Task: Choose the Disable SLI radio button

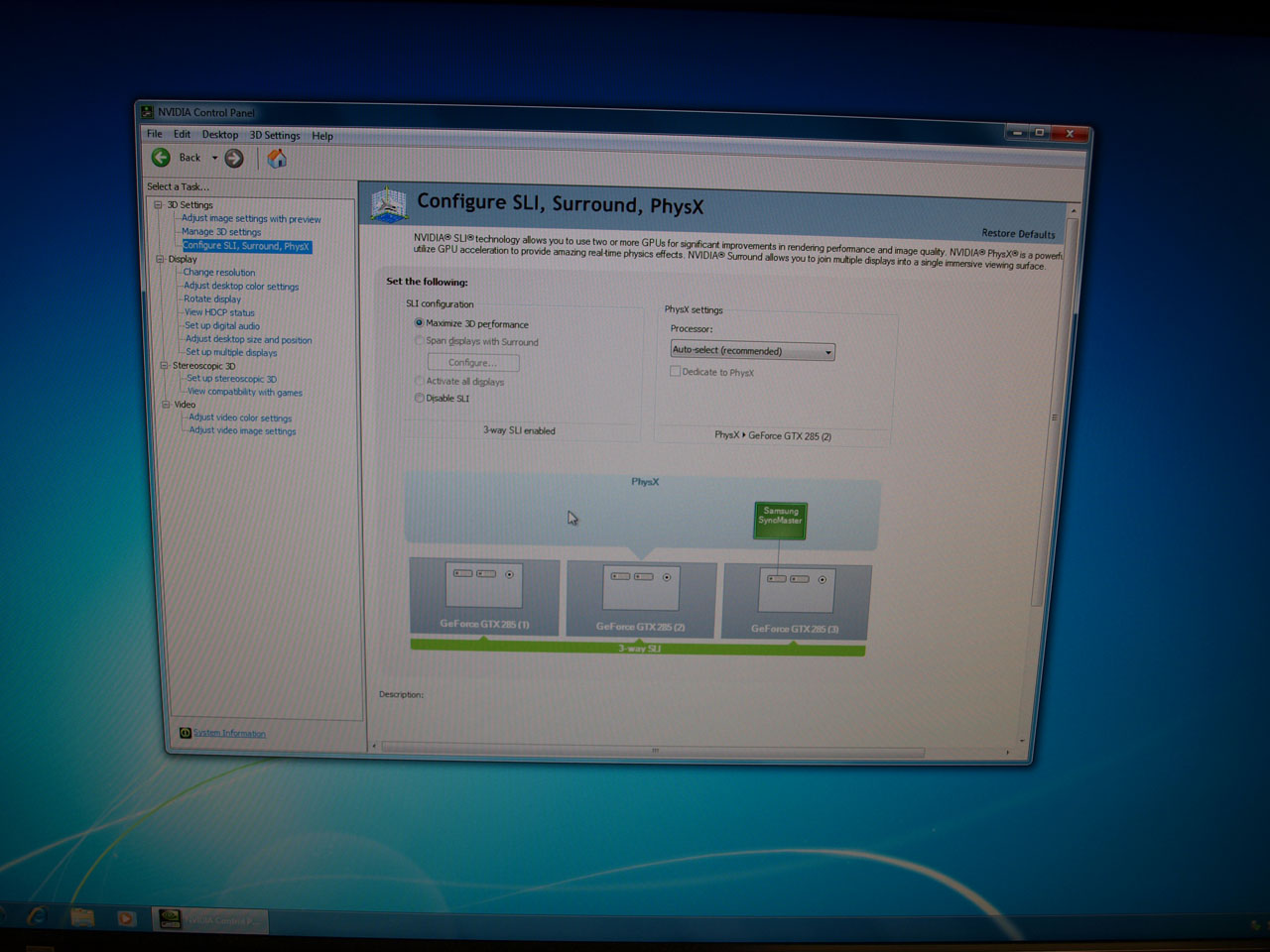Action: coord(419,398)
